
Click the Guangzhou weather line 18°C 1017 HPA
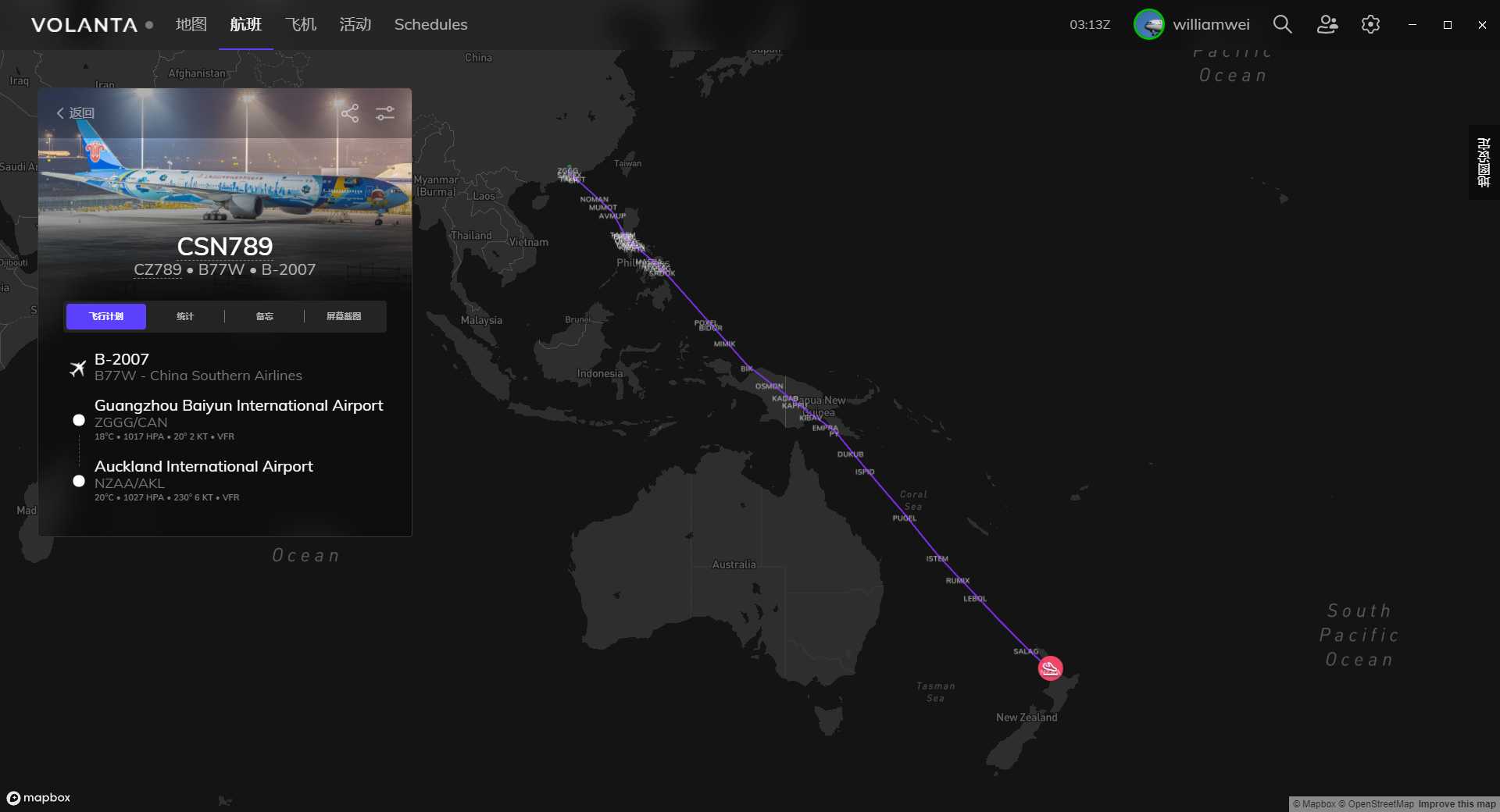coord(164,436)
